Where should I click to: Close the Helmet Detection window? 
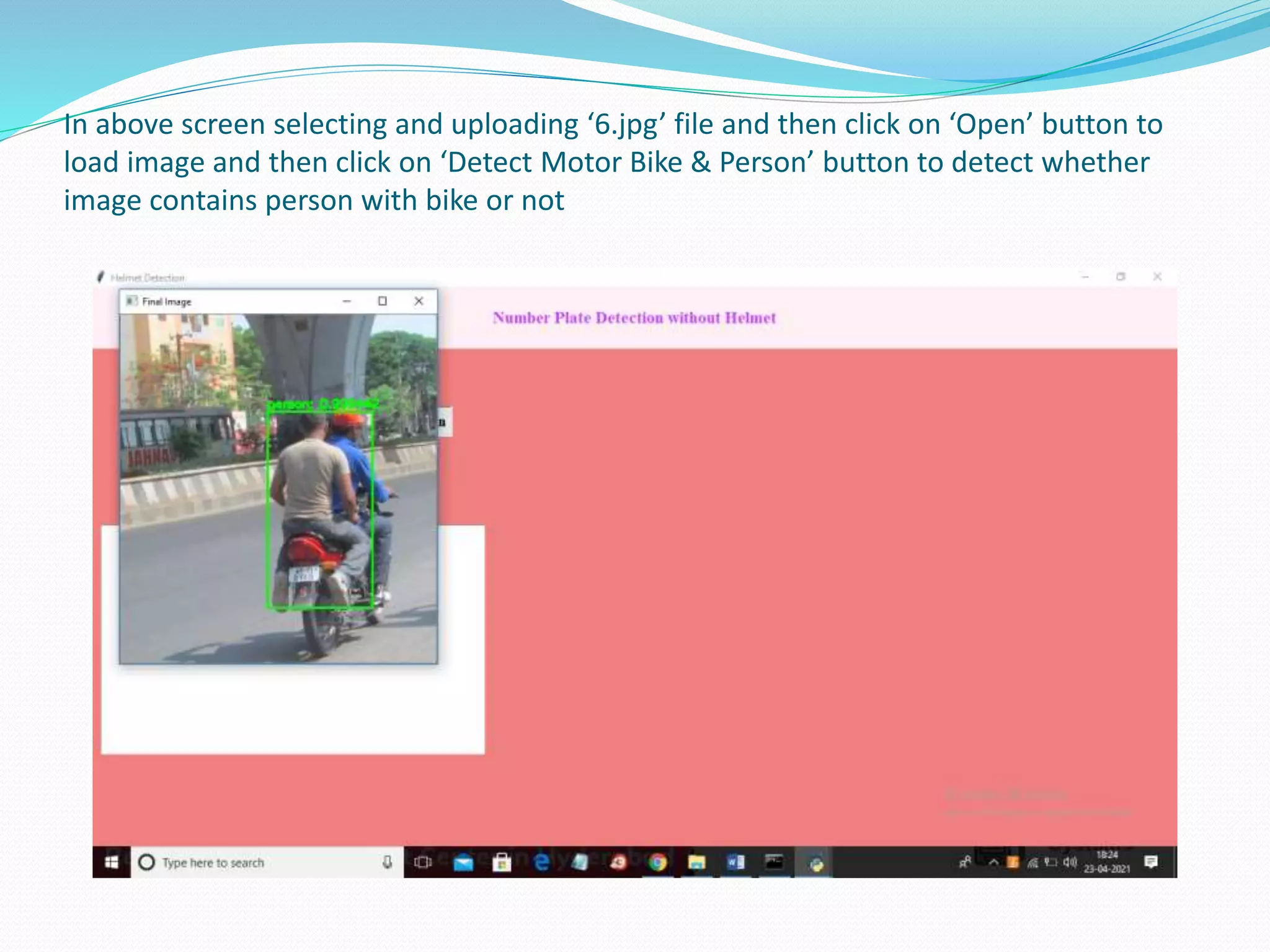pyautogui.click(x=1157, y=276)
